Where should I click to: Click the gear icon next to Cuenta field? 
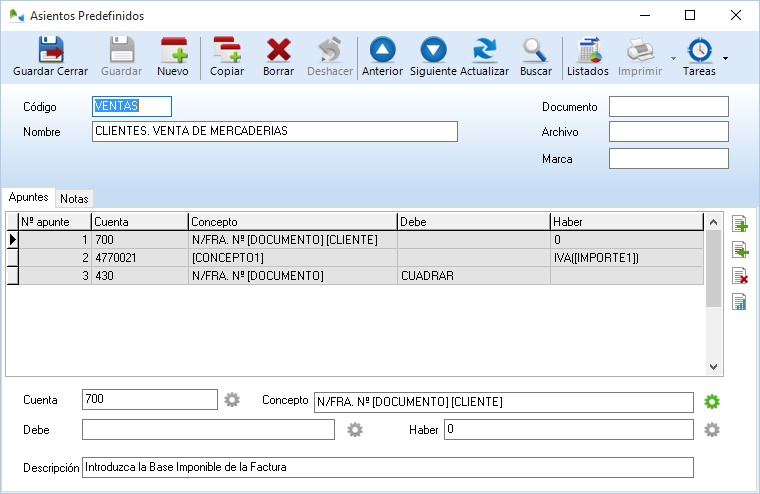[232, 400]
